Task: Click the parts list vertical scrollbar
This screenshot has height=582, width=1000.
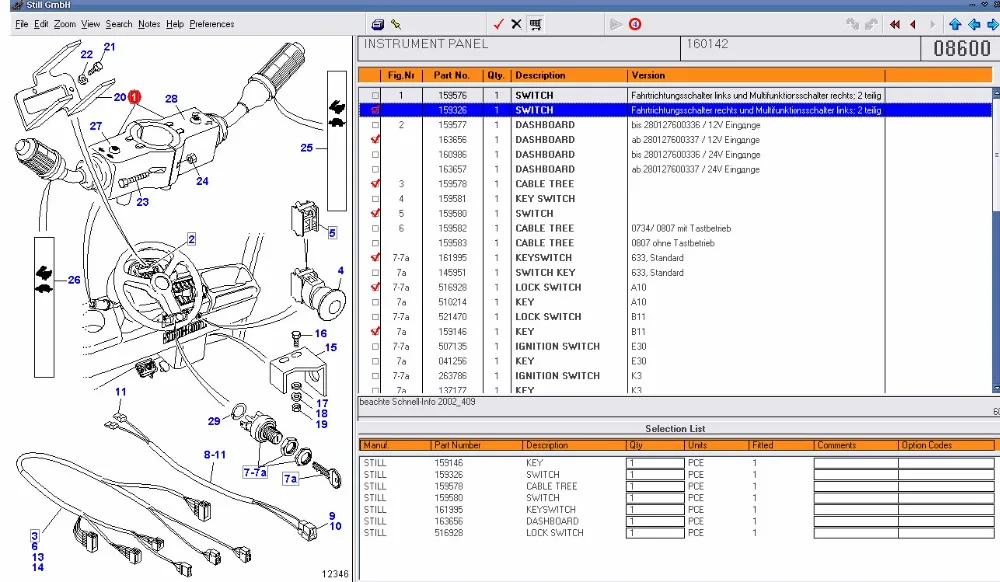Action: pos(996,242)
